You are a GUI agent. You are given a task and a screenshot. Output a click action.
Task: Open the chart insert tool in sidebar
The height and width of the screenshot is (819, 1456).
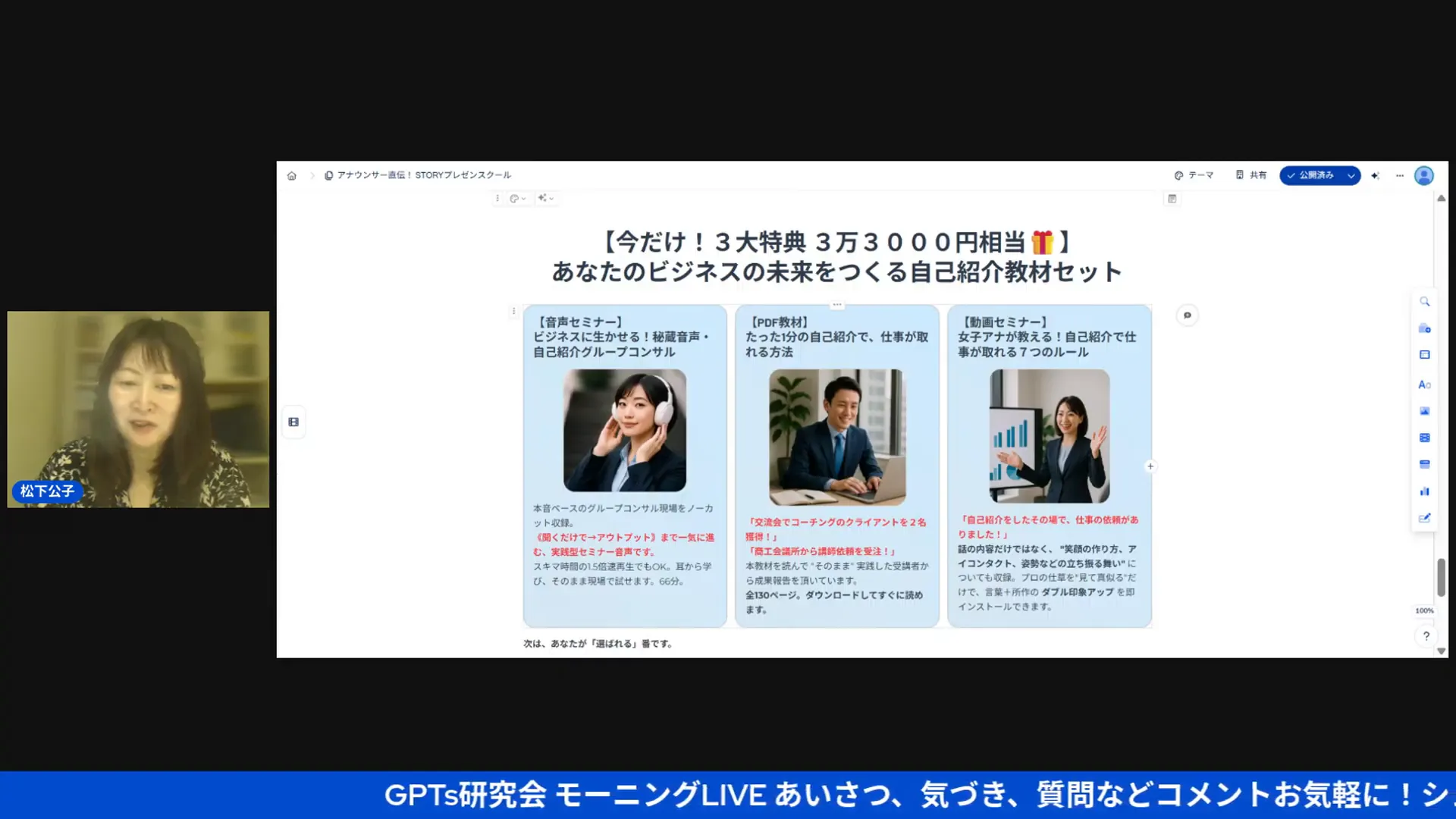click(x=1424, y=491)
